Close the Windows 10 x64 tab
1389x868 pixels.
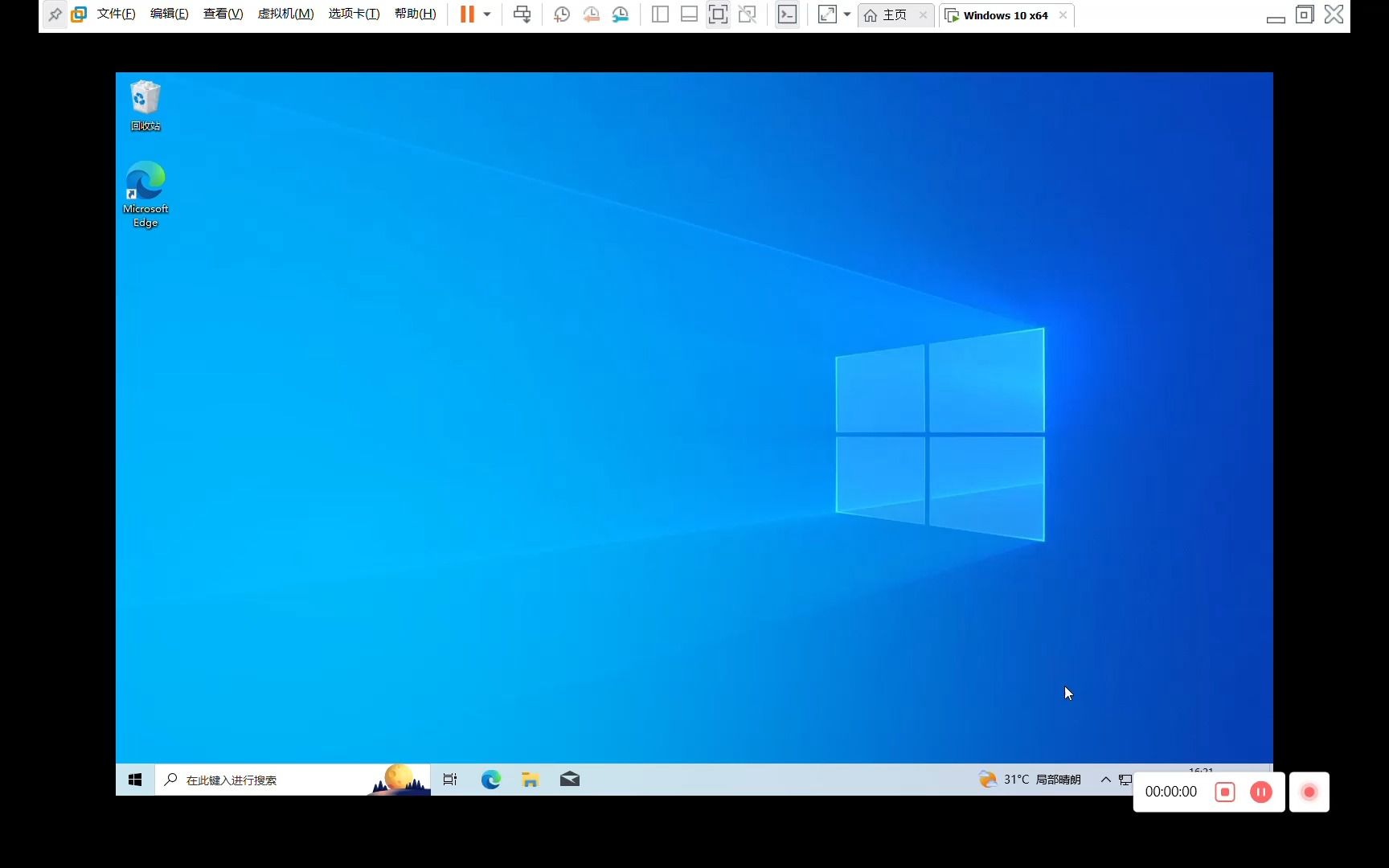coord(1063,15)
